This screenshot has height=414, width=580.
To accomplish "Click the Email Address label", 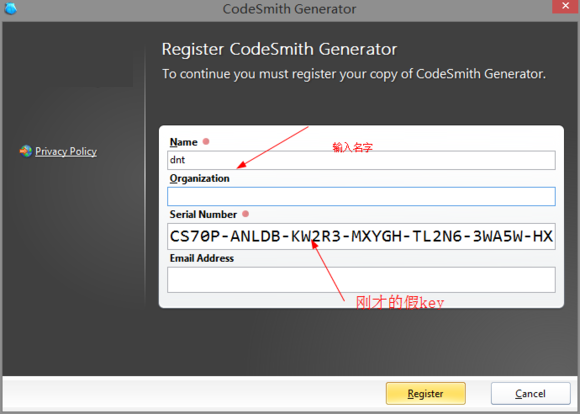I will 202,258.
